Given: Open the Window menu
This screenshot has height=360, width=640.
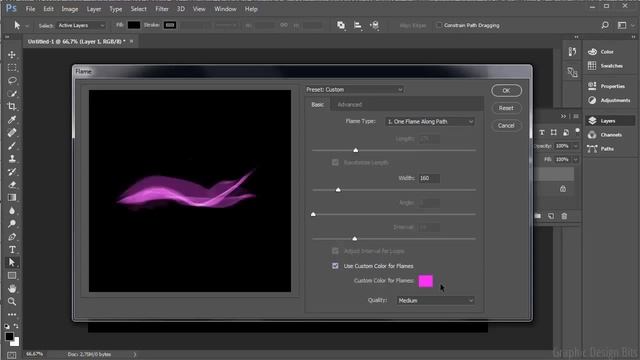Looking at the screenshot, I should pyautogui.click(x=225, y=9).
